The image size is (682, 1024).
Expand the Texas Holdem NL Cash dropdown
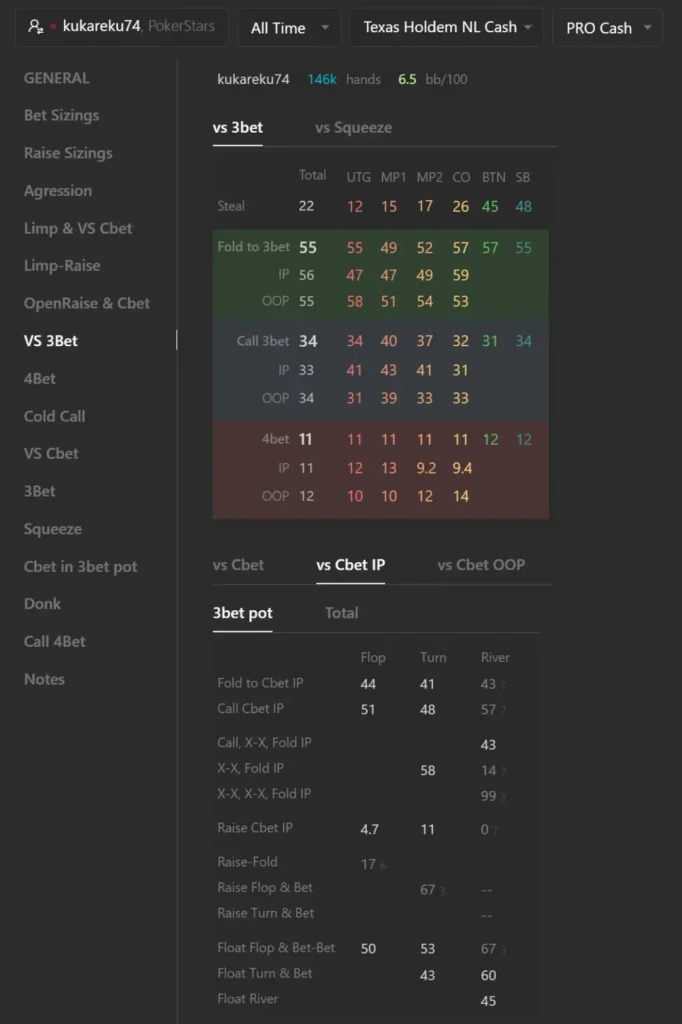447,27
